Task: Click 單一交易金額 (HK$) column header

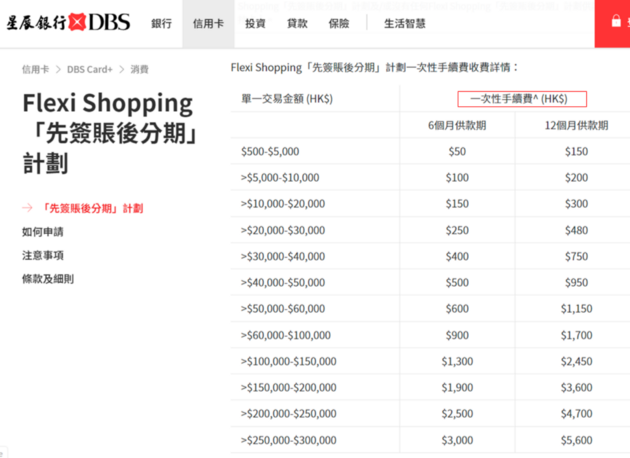Action: 287,99
